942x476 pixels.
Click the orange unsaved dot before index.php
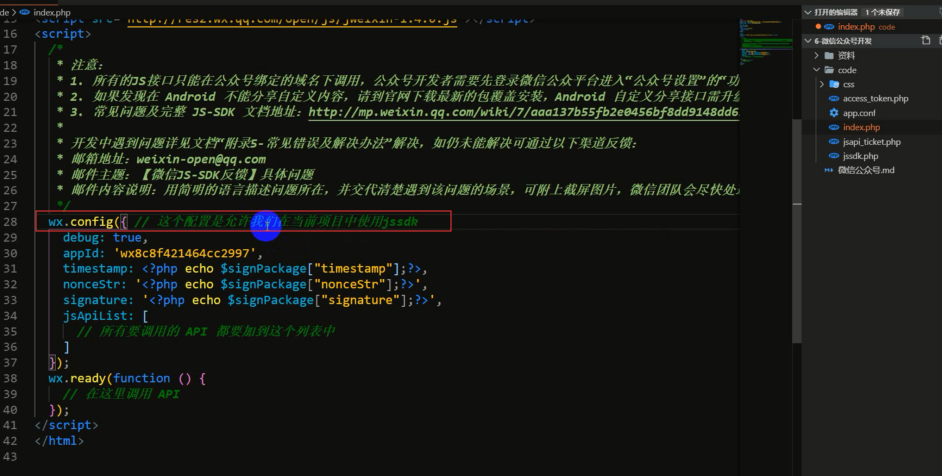click(818, 26)
